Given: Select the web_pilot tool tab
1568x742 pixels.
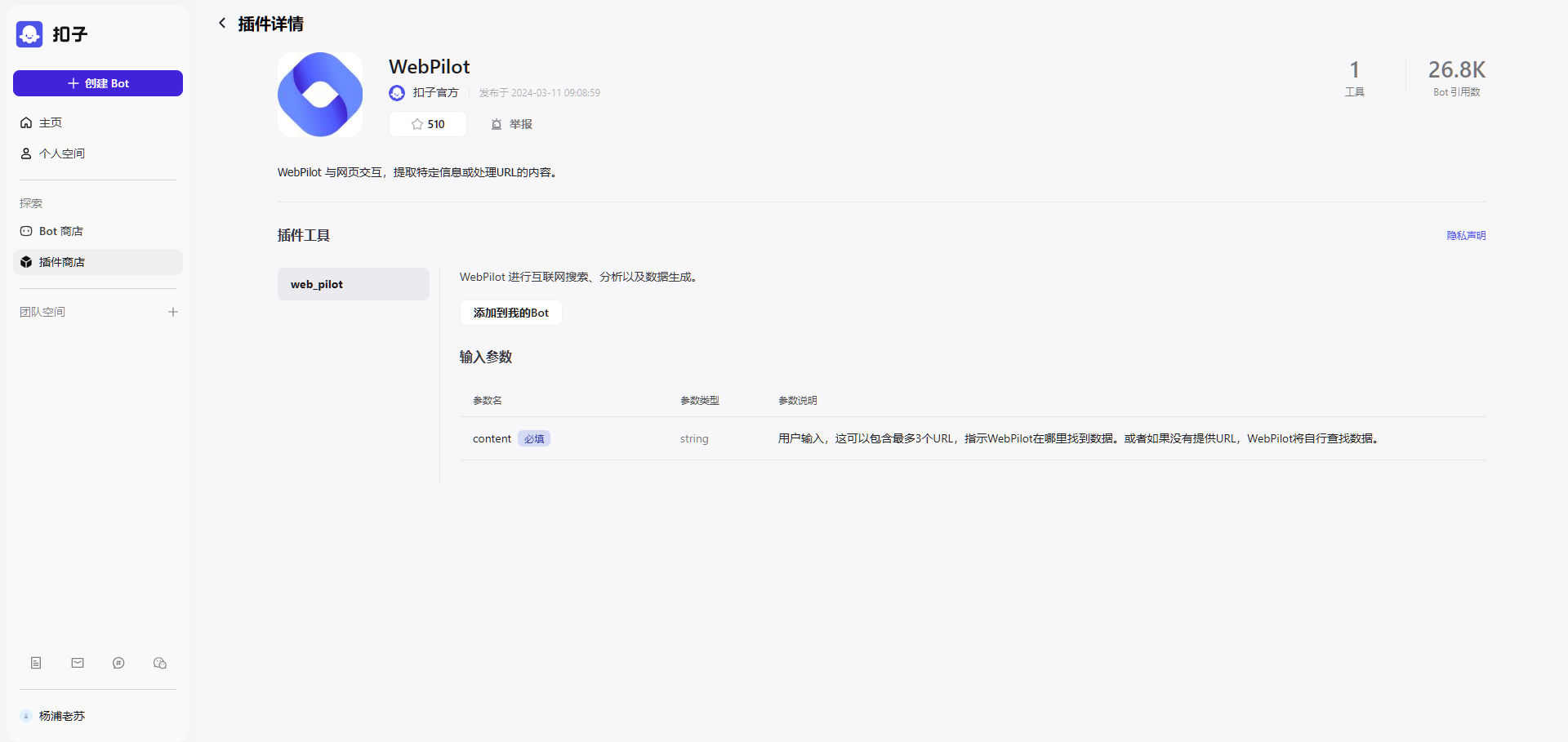Looking at the screenshot, I should tap(354, 284).
